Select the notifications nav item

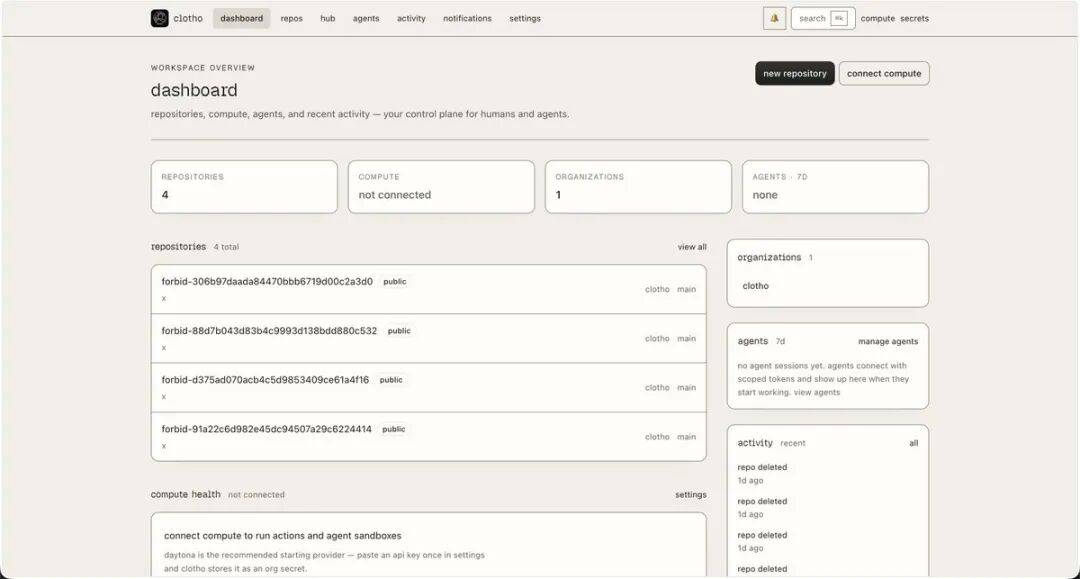(467, 19)
